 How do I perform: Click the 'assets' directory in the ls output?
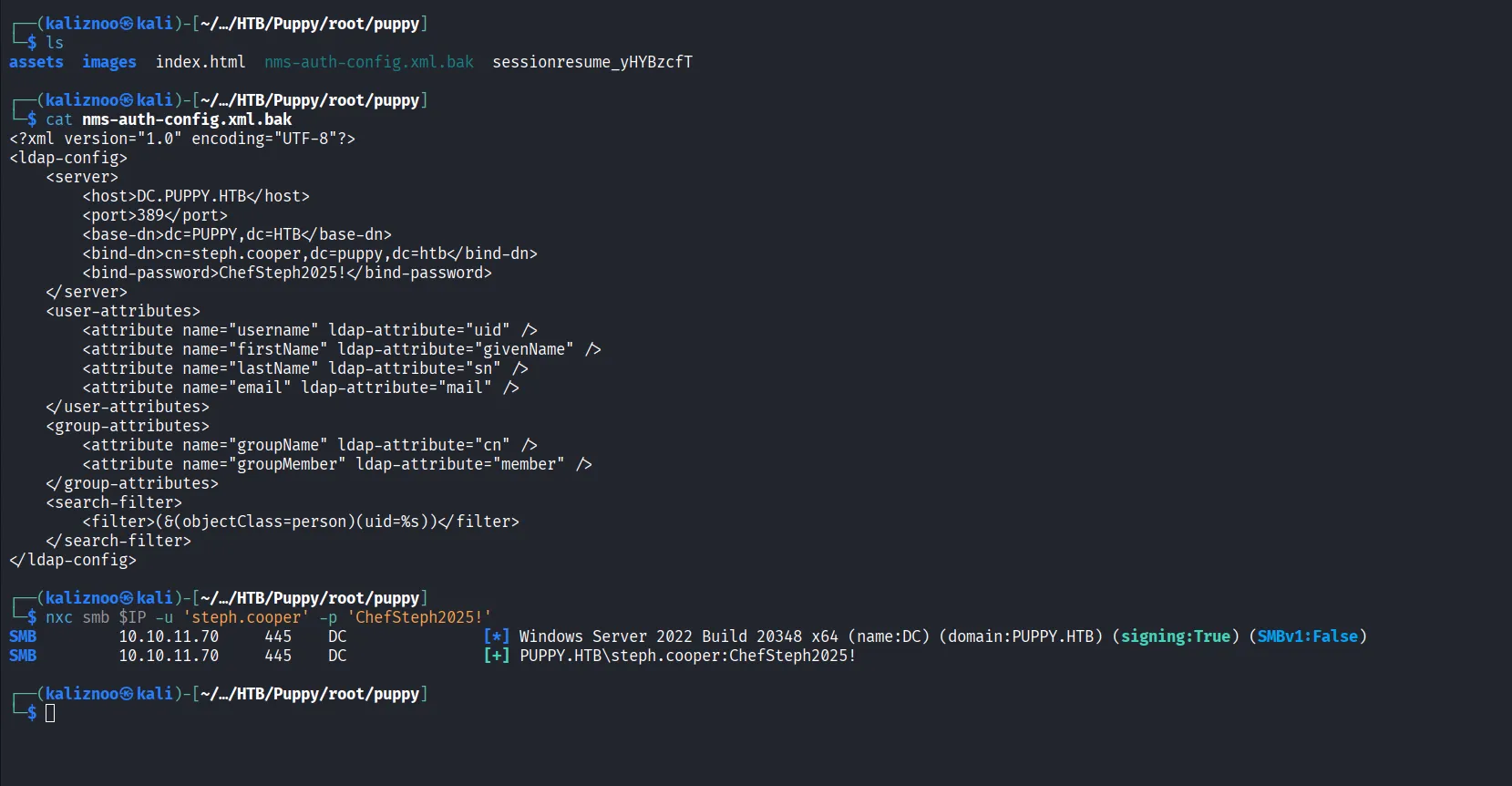coord(36,62)
